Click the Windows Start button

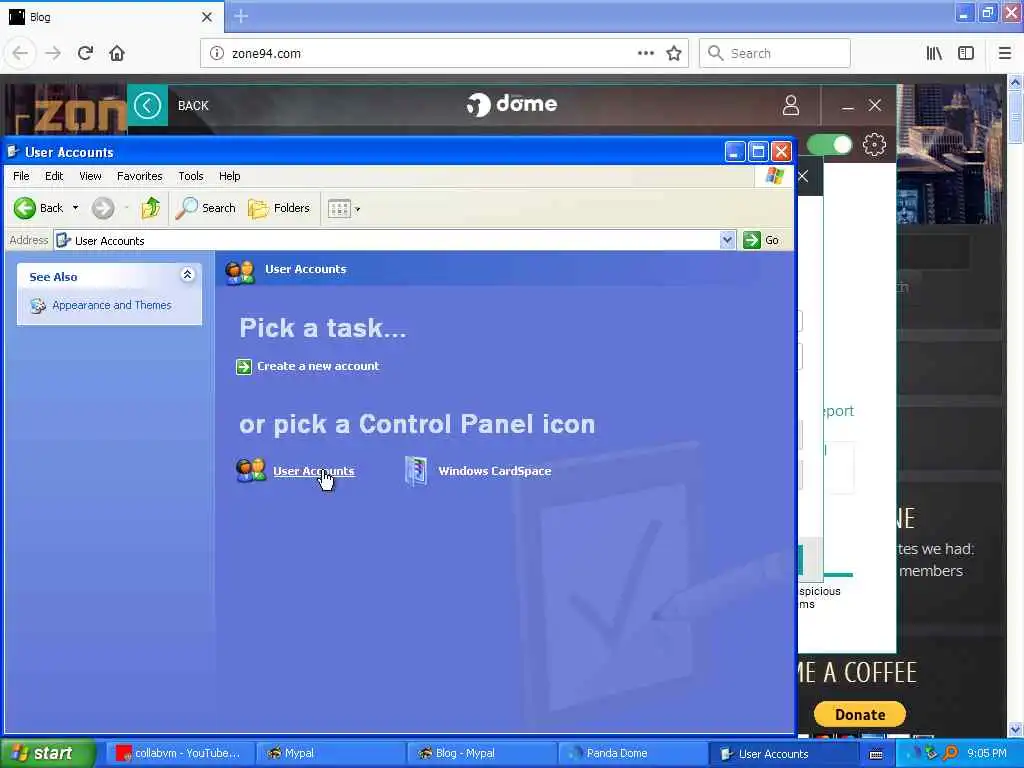point(47,753)
